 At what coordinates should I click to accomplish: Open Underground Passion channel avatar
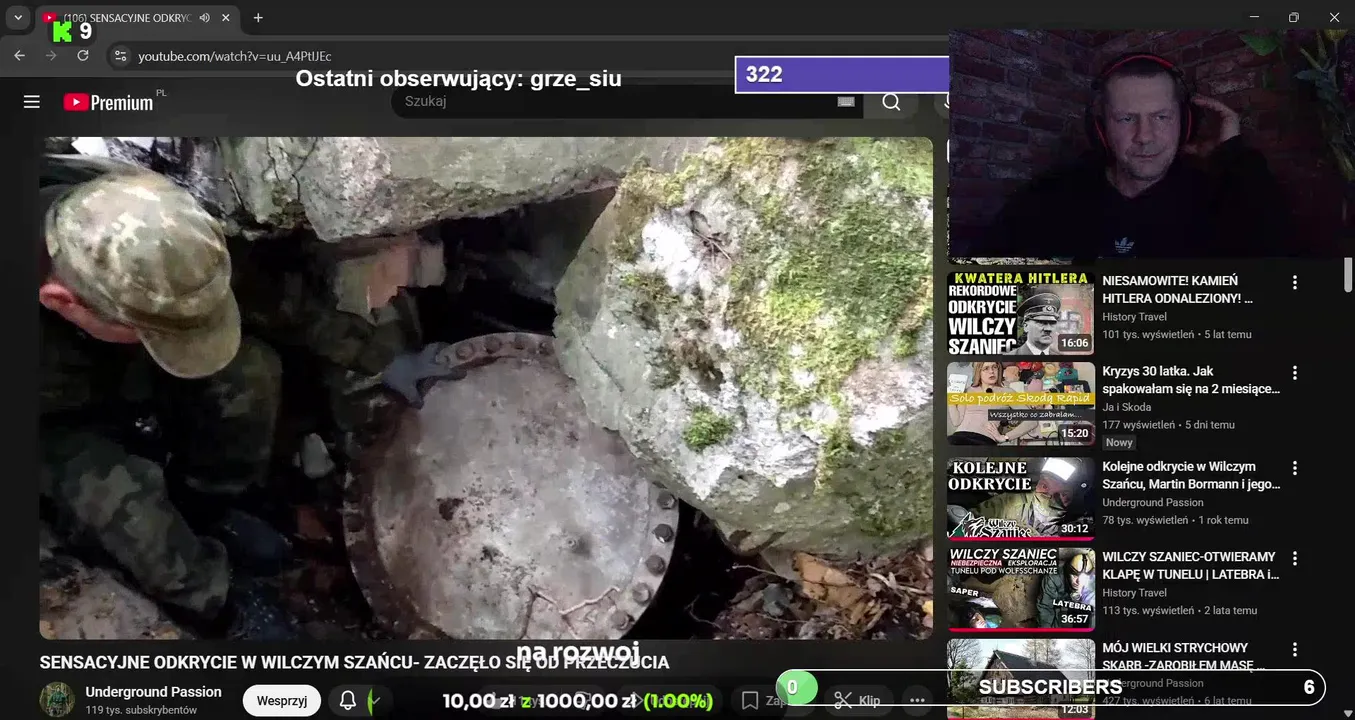coord(57,700)
